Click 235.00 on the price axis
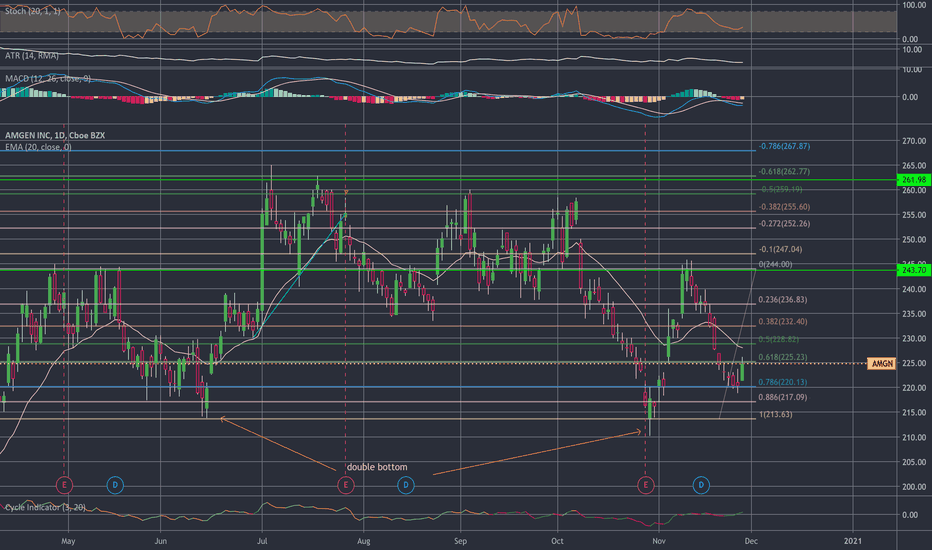 coord(914,314)
